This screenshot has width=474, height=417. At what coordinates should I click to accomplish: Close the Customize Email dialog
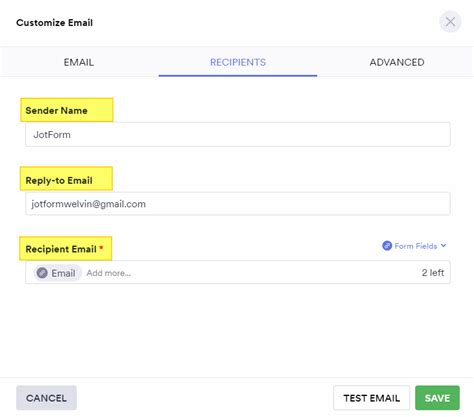450,22
